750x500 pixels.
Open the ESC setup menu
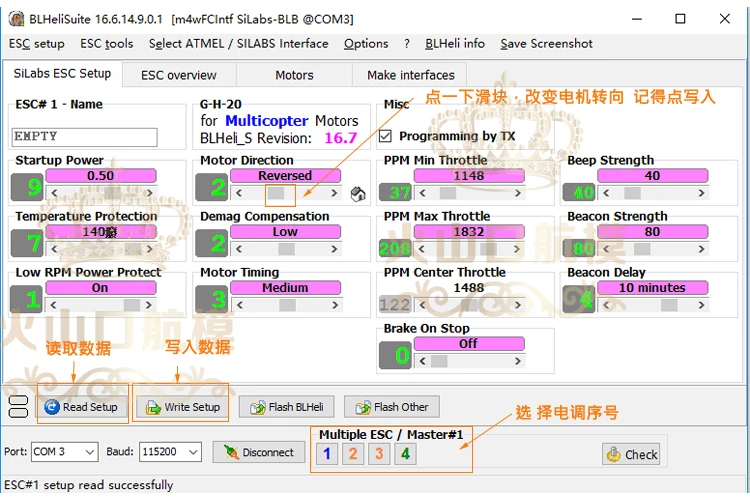click(36, 44)
